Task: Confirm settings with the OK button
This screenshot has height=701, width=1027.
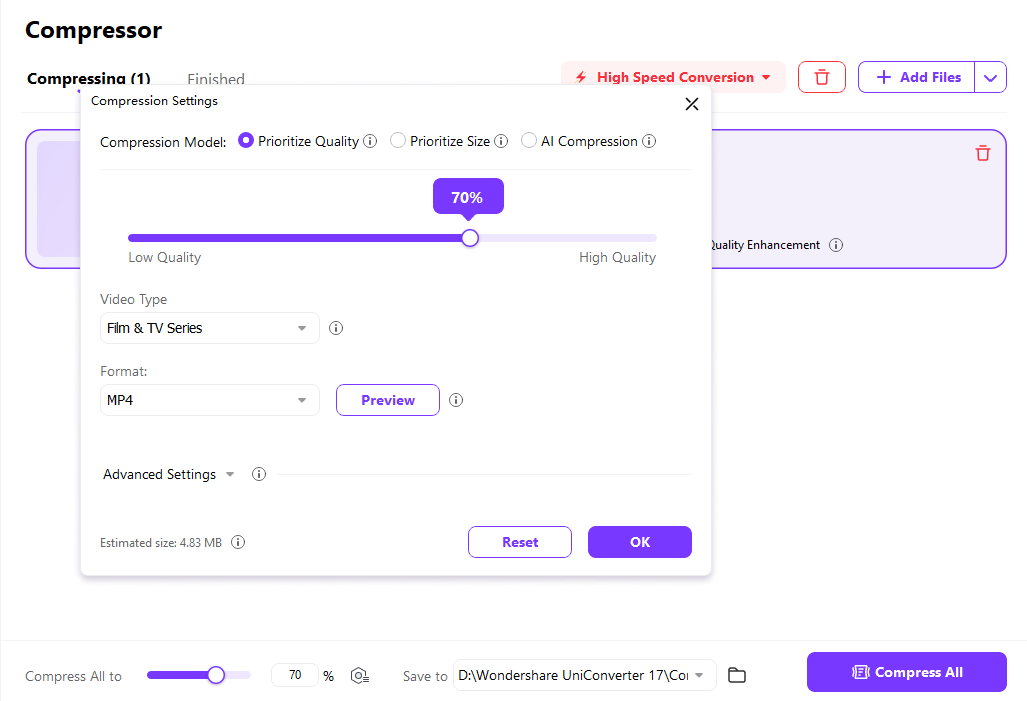Action: [640, 542]
